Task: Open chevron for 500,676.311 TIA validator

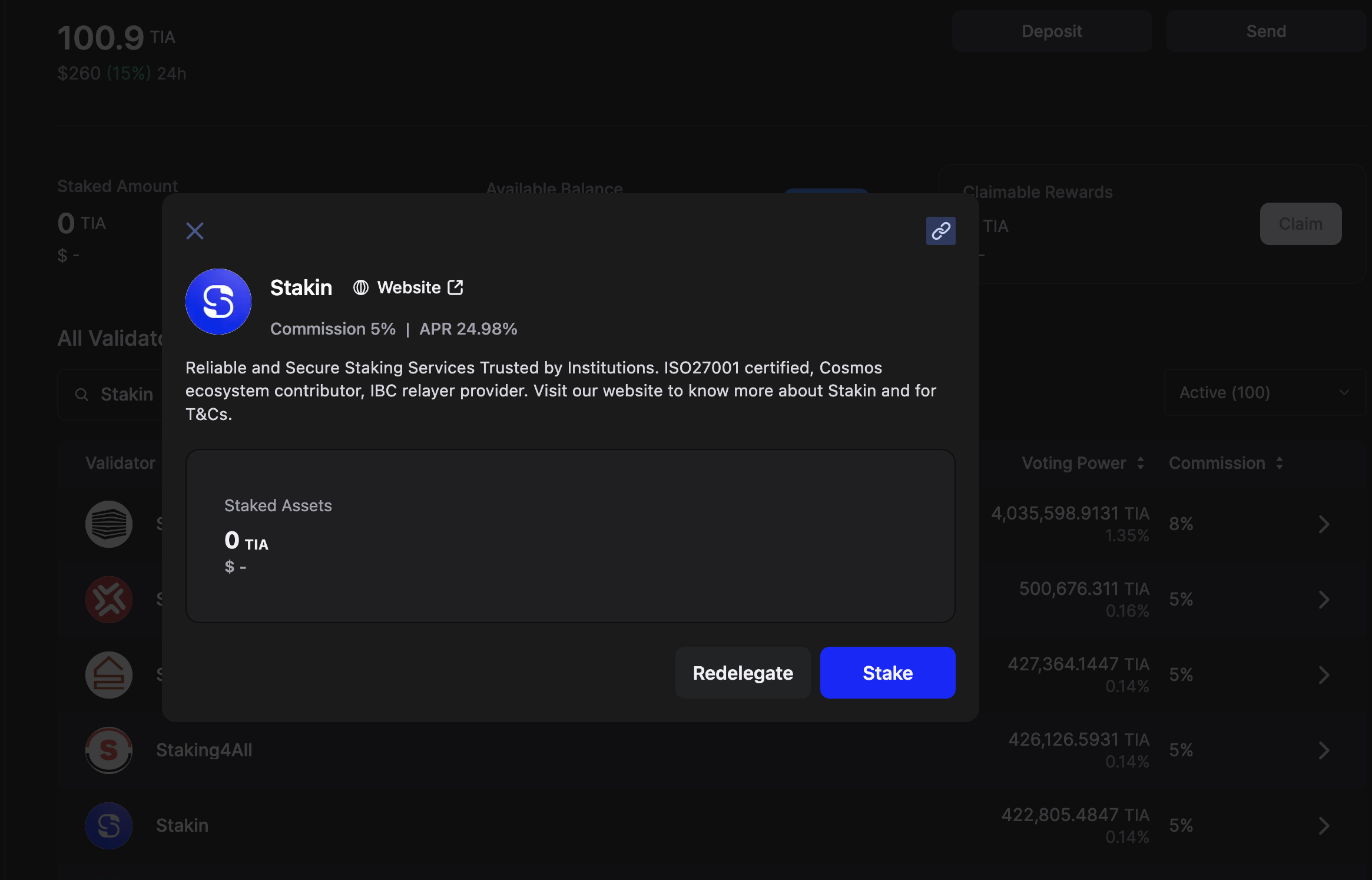Action: point(1324,600)
